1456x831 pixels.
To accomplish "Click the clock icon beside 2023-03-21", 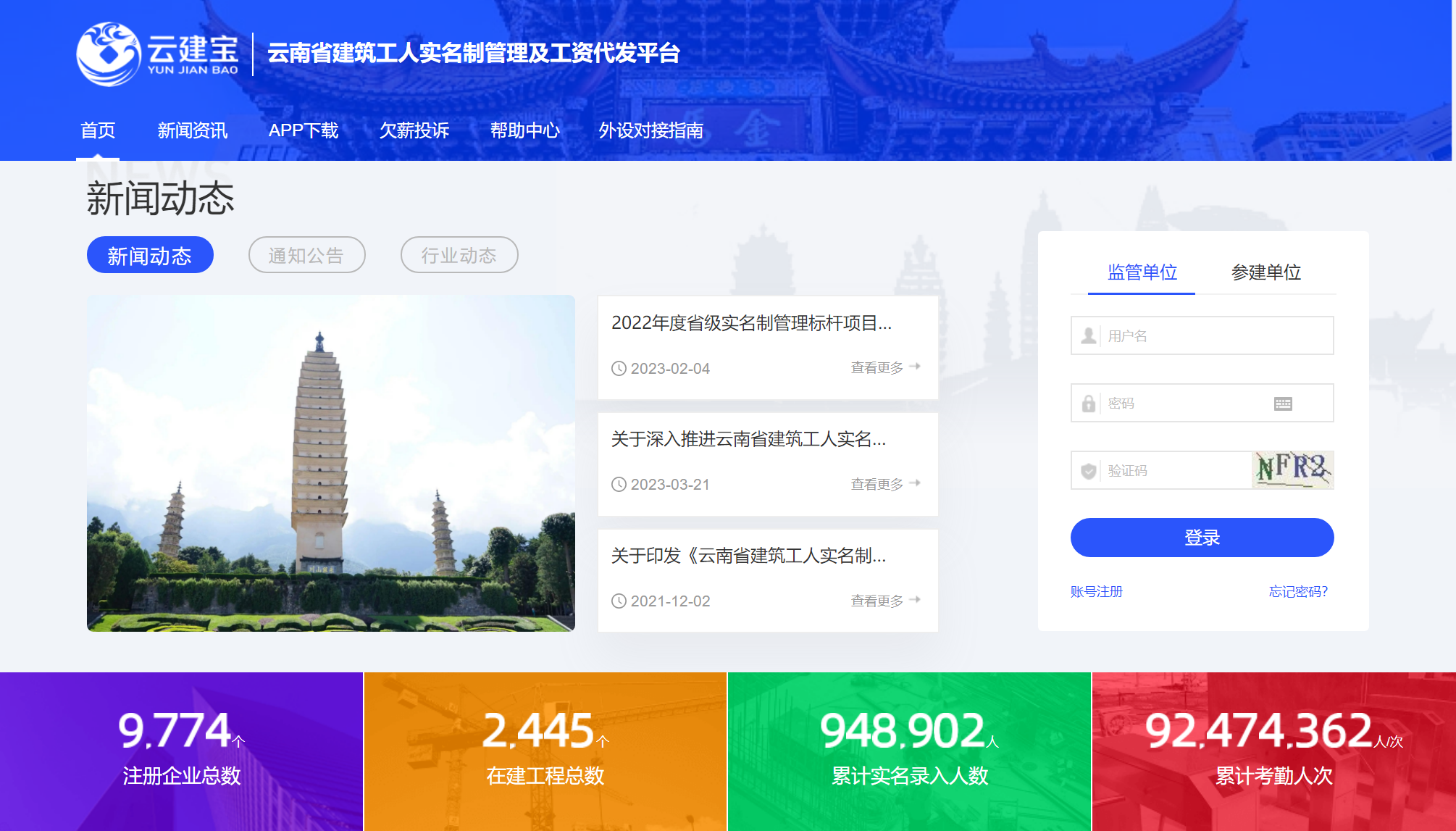I will click(x=619, y=484).
